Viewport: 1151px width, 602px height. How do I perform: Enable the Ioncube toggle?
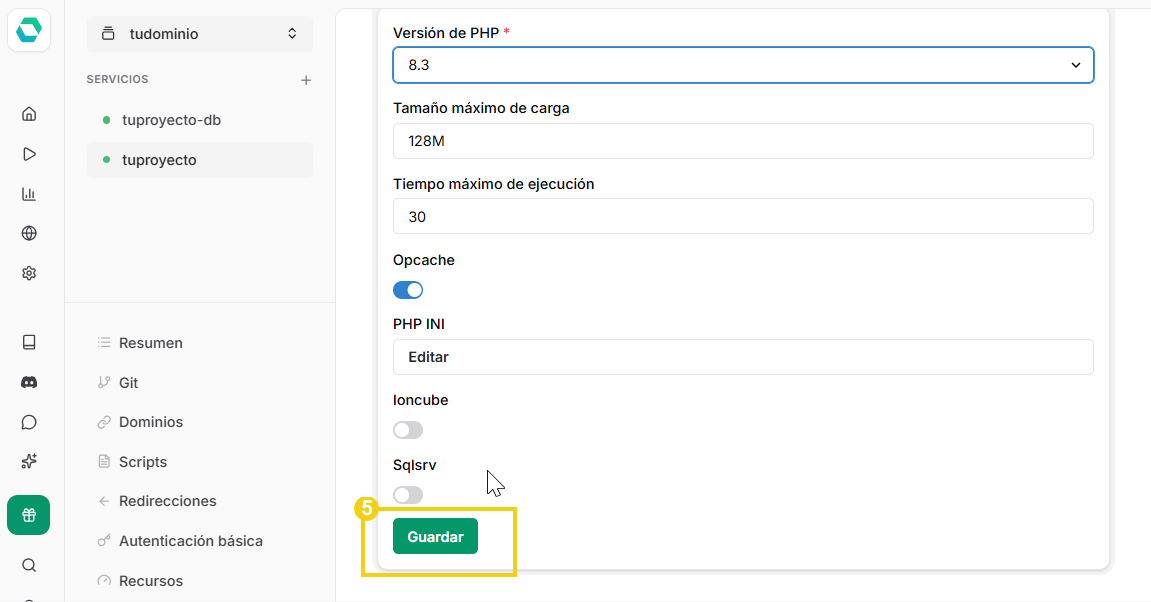click(x=407, y=429)
